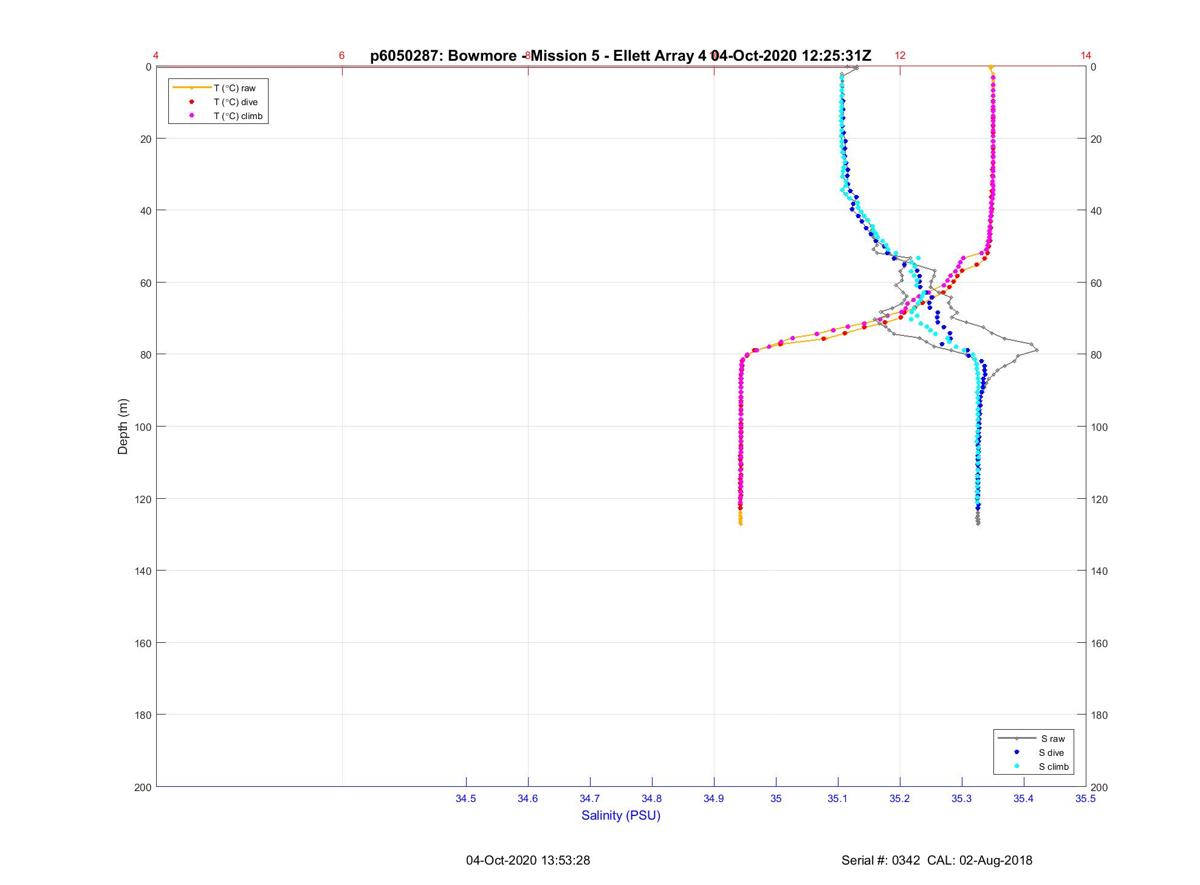Click the 34.9 salinity tick label
Screen dimensions: 1200x885
pyautogui.click(x=714, y=798)
